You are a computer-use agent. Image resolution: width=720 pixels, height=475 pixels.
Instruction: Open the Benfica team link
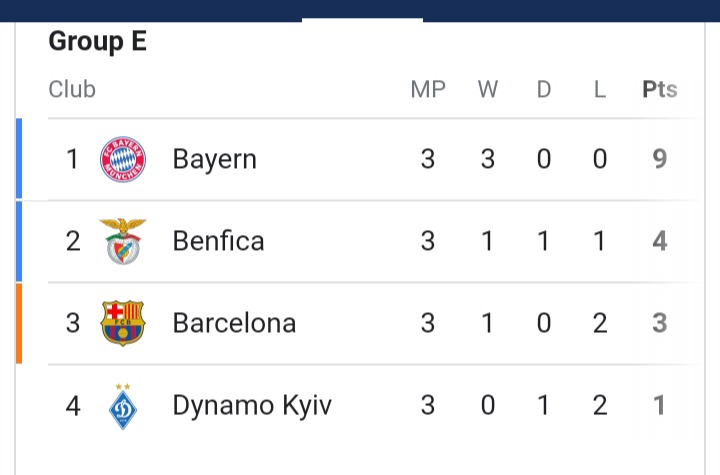[x=219, y=241]
